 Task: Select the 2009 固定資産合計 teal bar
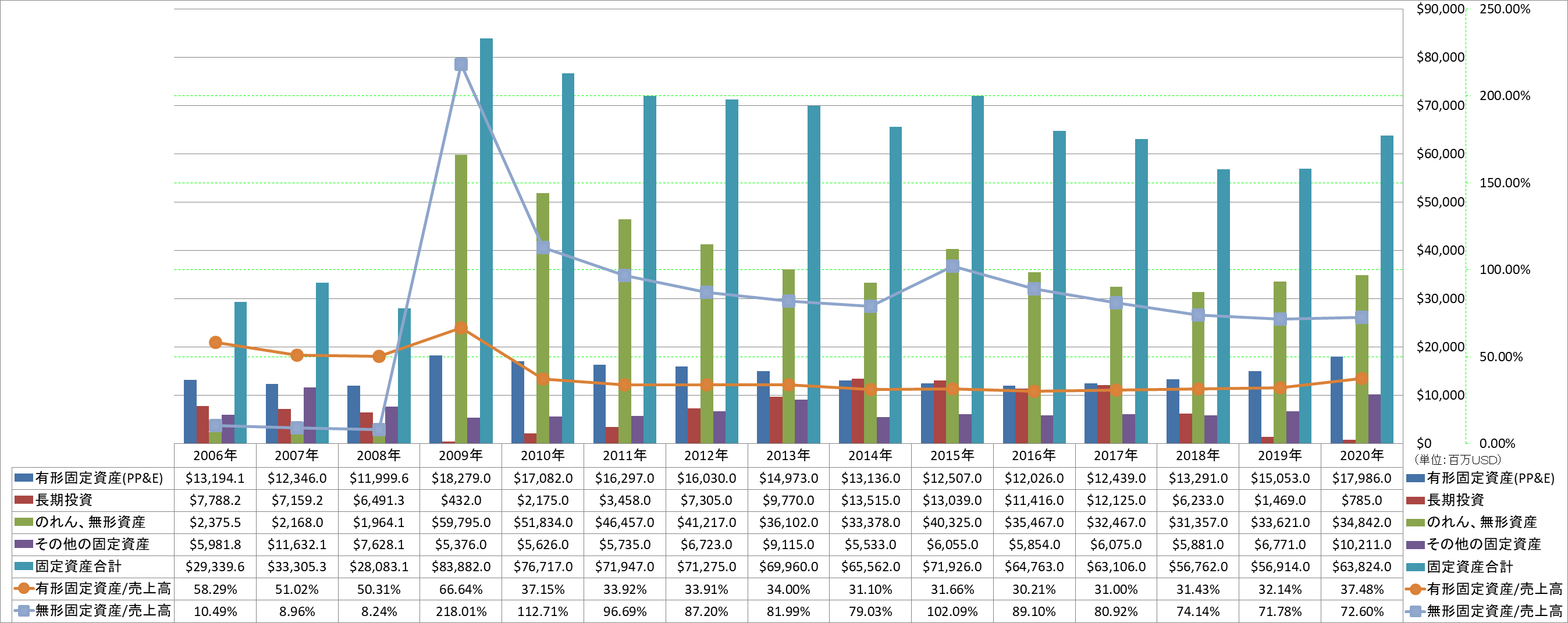pyautogui.click(x=486, y=241)
